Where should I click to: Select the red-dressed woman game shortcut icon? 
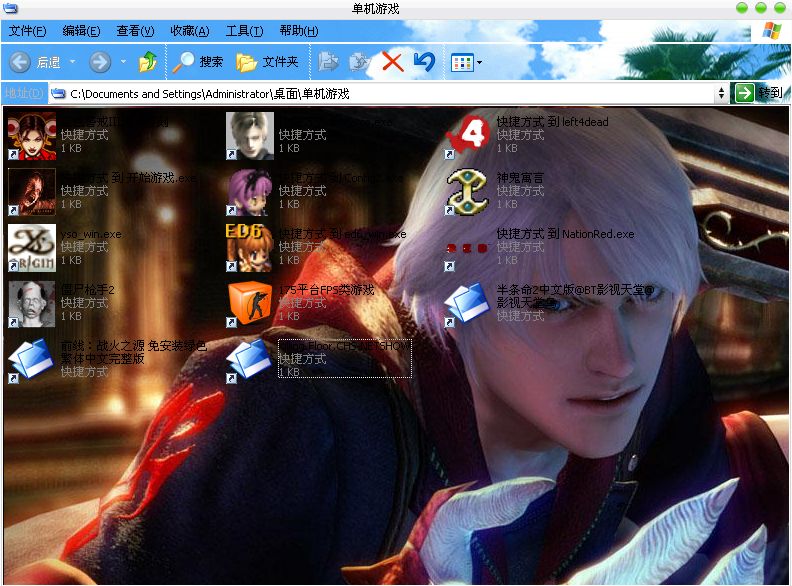32,136
